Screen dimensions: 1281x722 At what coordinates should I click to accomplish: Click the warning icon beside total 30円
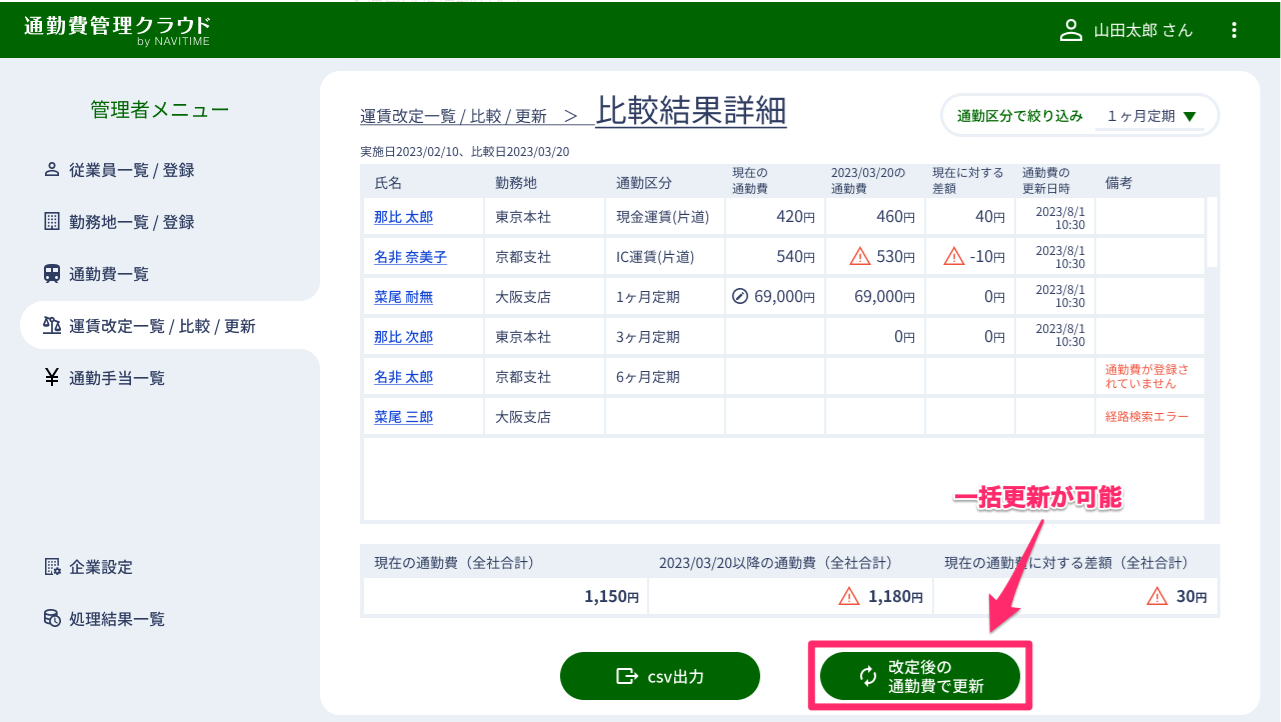(1157, 596)
